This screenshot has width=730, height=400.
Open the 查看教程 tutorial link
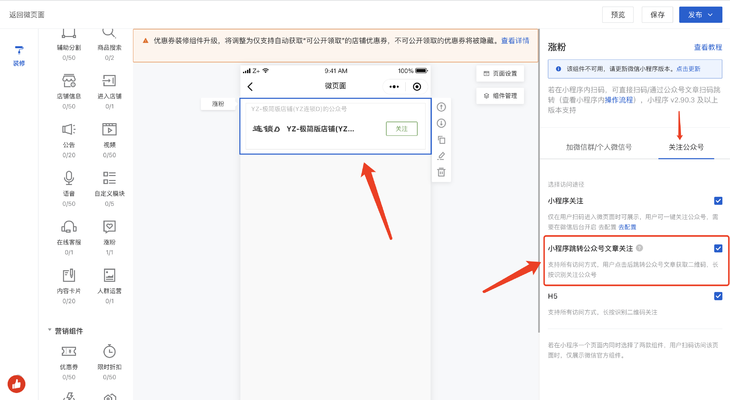708,47
